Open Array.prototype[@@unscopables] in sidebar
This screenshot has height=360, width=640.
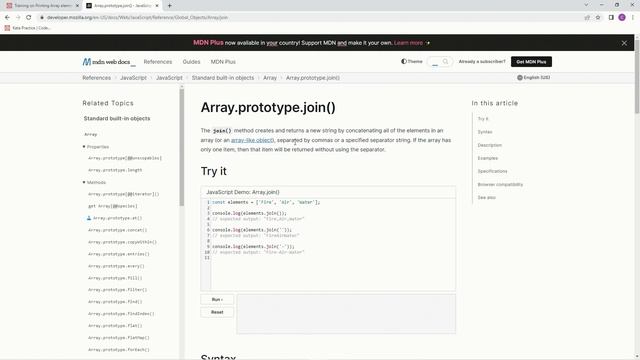(x=125, y=158)
